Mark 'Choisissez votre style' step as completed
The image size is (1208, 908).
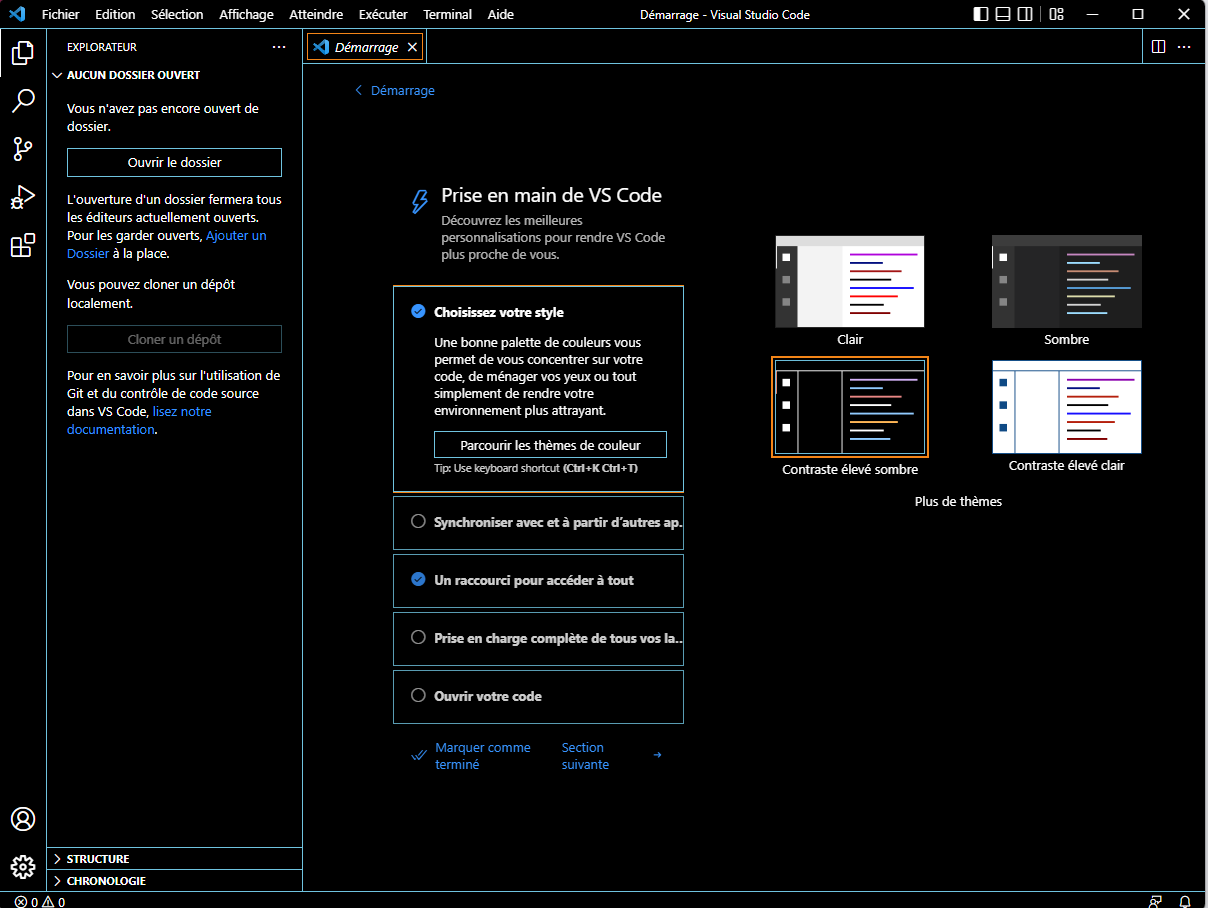coord(419,311)
